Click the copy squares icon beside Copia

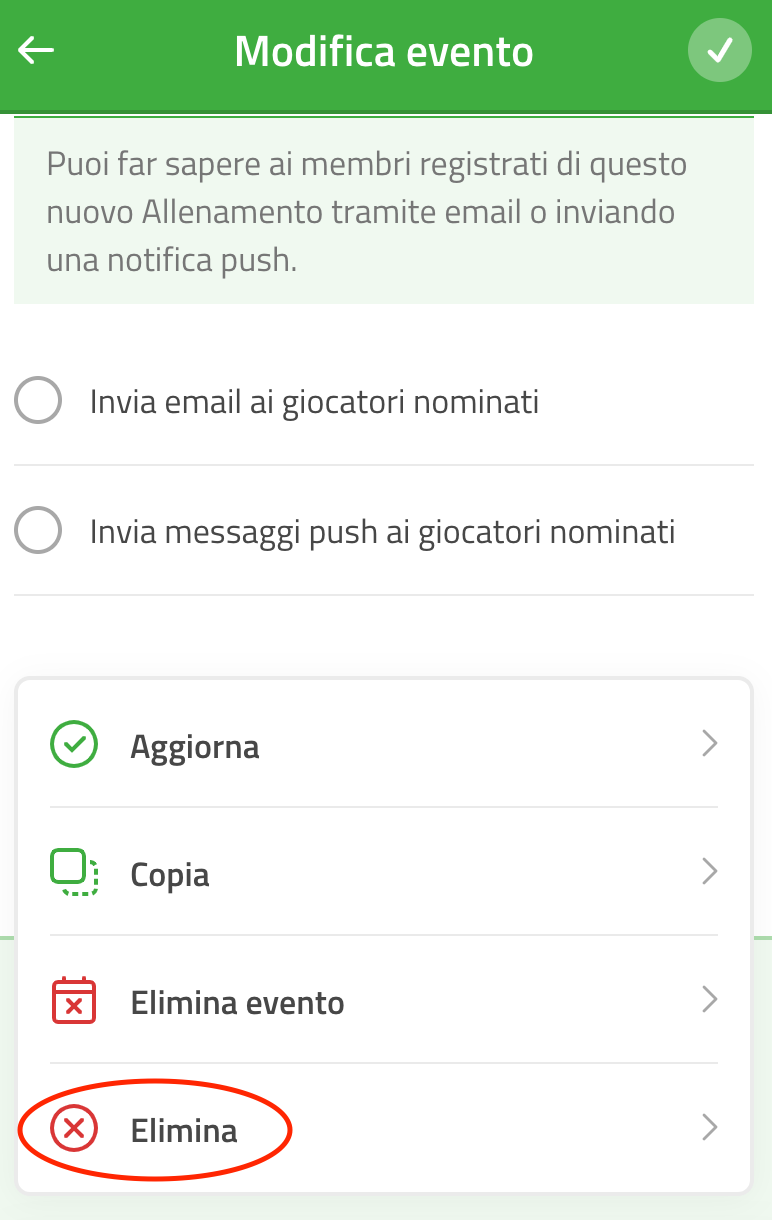click(x=74, y=873)
